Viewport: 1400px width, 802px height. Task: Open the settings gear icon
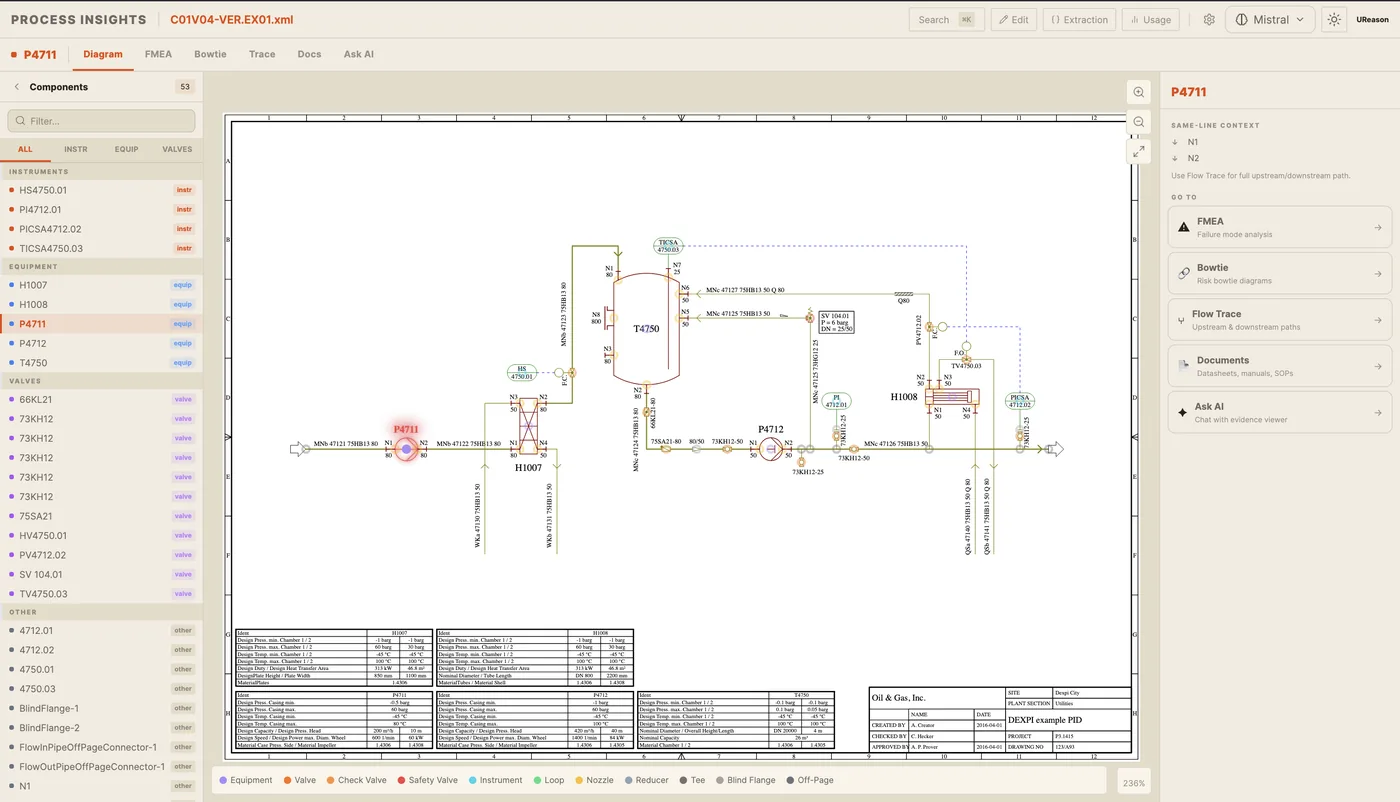pyautogui.click(x=1209, y=19)
